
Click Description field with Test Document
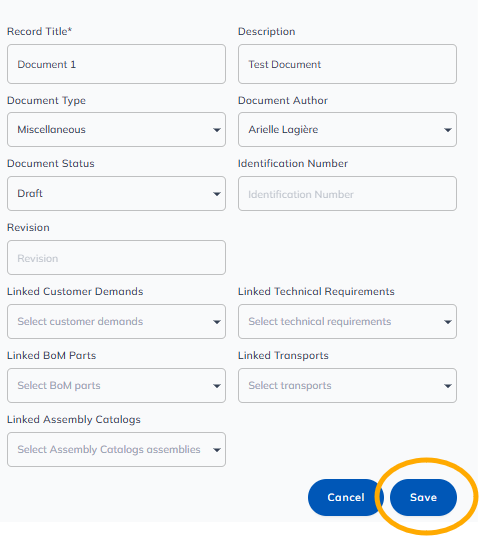pyautogui.click(x=347, y=64)
